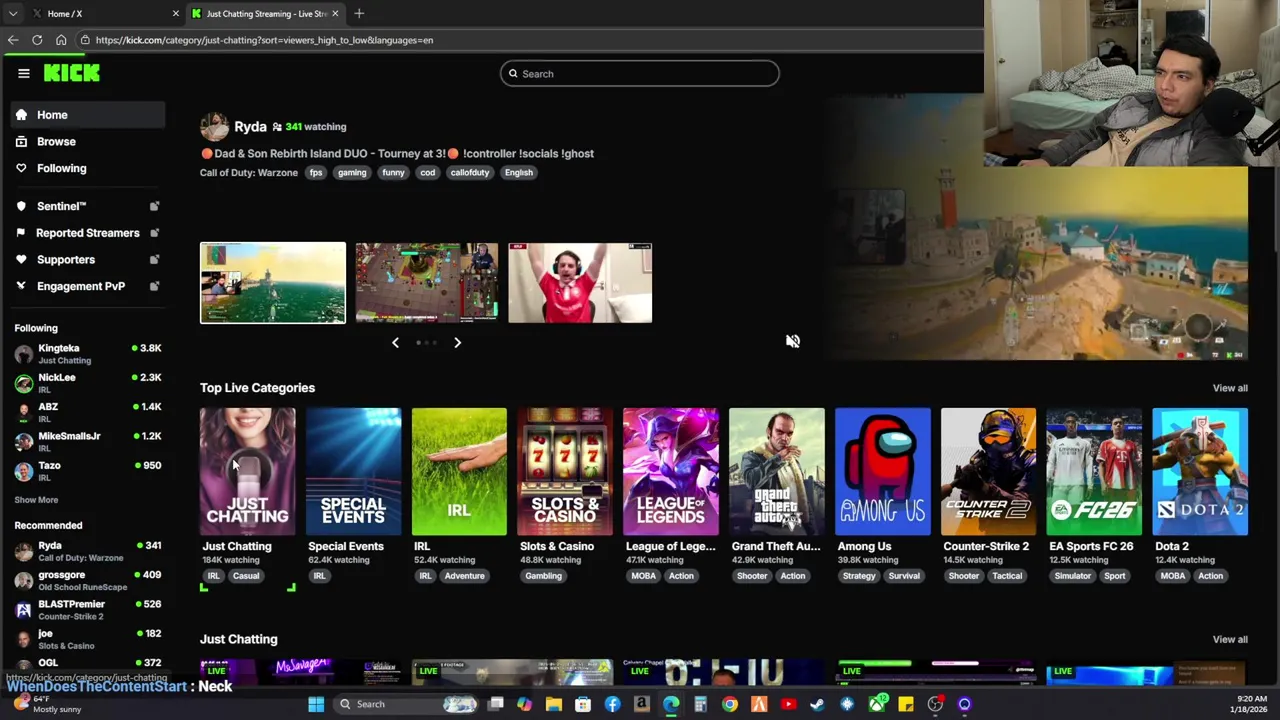This screenshot has width=1280, height=720.
Task: Open the Among Us category card
Action: tap(882, 471)
